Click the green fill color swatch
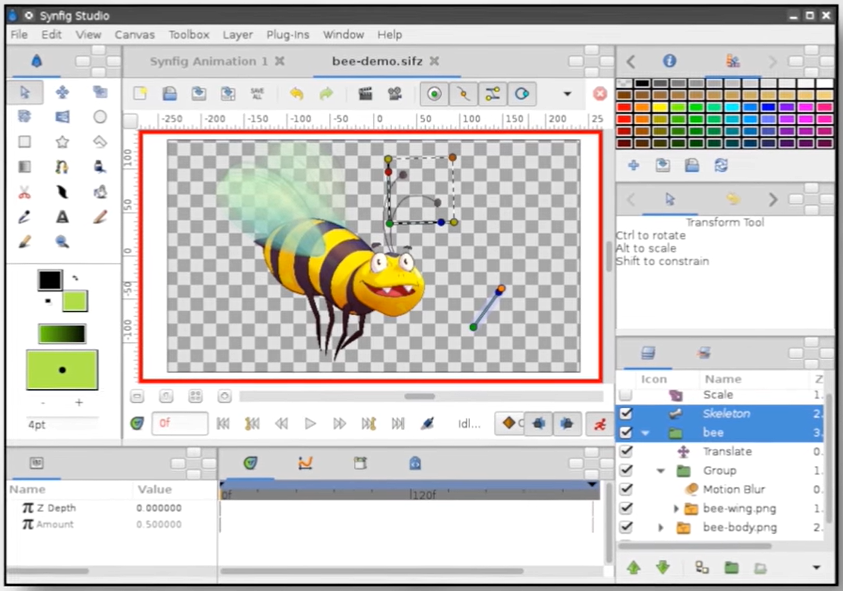This screenshot has height=591, width=843. coord(75,301)
